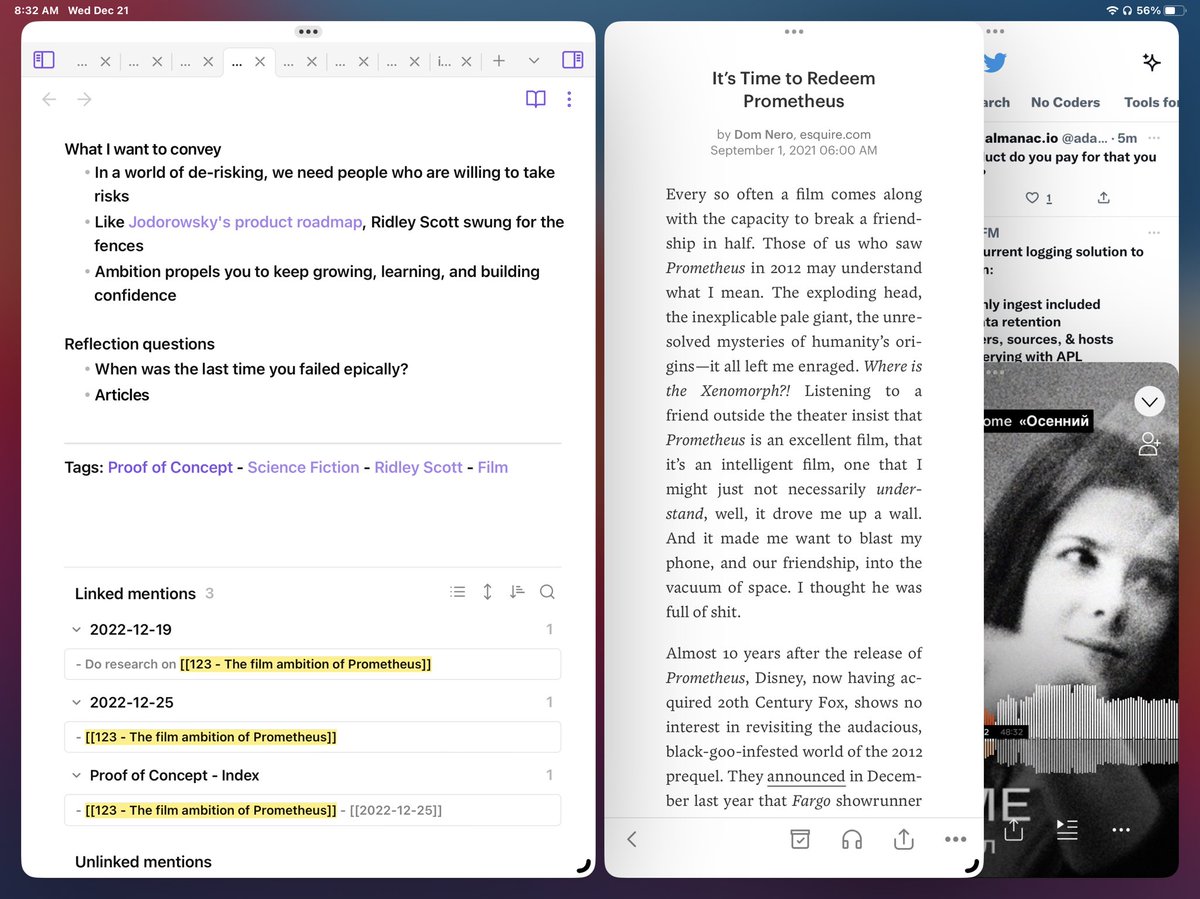The width and height of the screenshot is (1200, 899).
Task: Open the 'announced' link in the article
Action: click(x=806, y=776)
